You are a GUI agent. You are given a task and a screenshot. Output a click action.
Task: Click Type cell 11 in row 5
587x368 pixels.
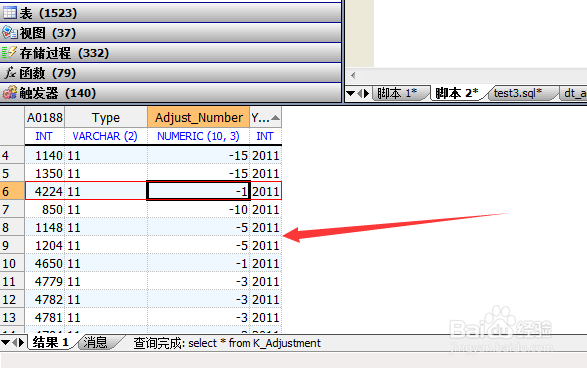point(106,173)
